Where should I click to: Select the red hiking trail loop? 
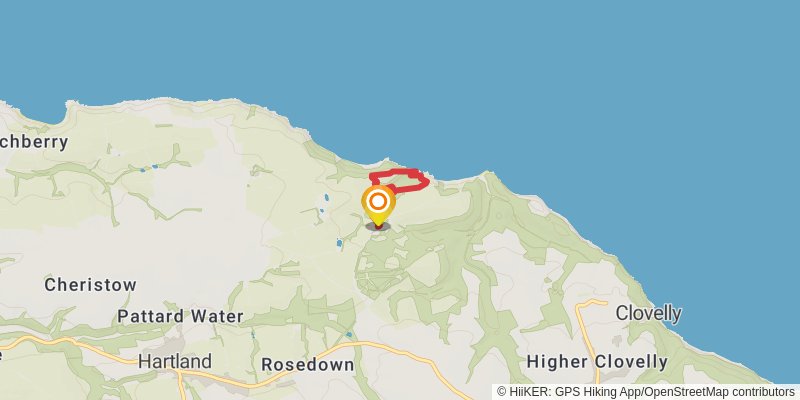tap(399, 181)
